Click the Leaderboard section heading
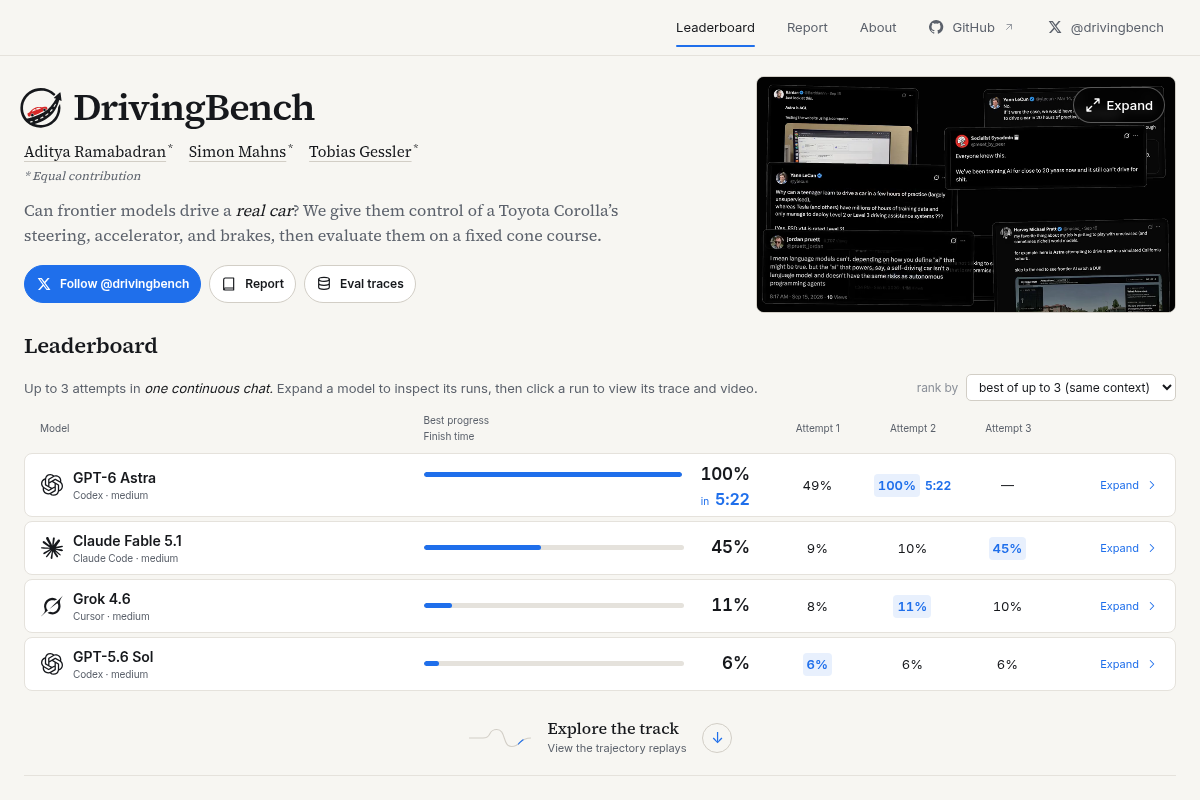 tap(91, 346)
